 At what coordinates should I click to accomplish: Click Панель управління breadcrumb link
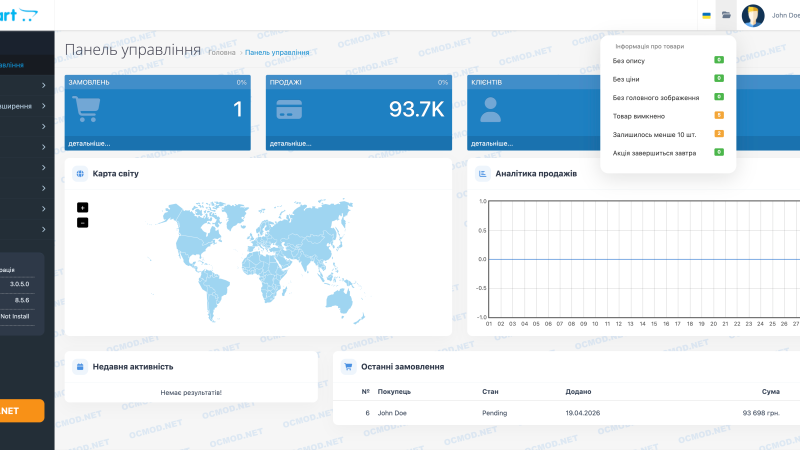coord(277,53)
